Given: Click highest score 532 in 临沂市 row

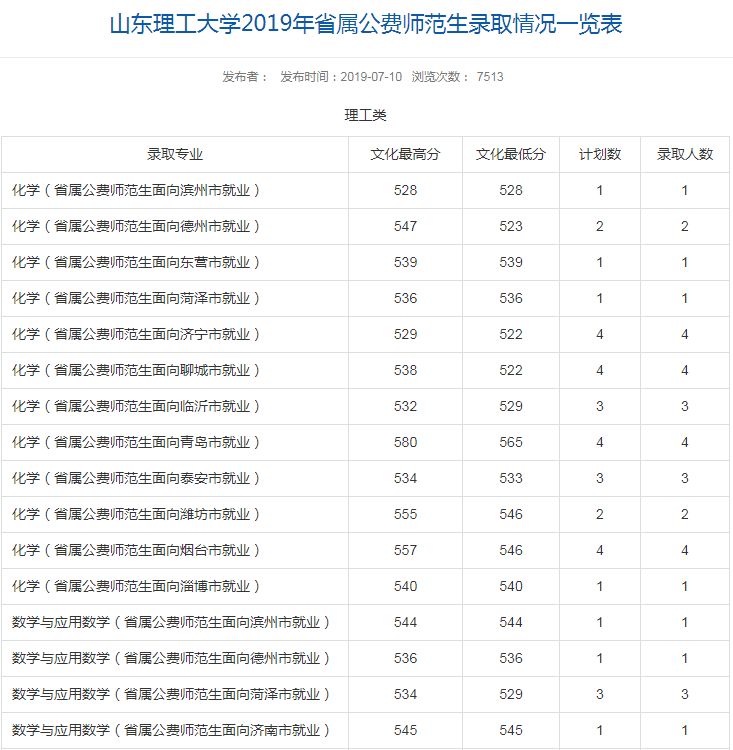Looking at the screenshot, I should point(405,406).
